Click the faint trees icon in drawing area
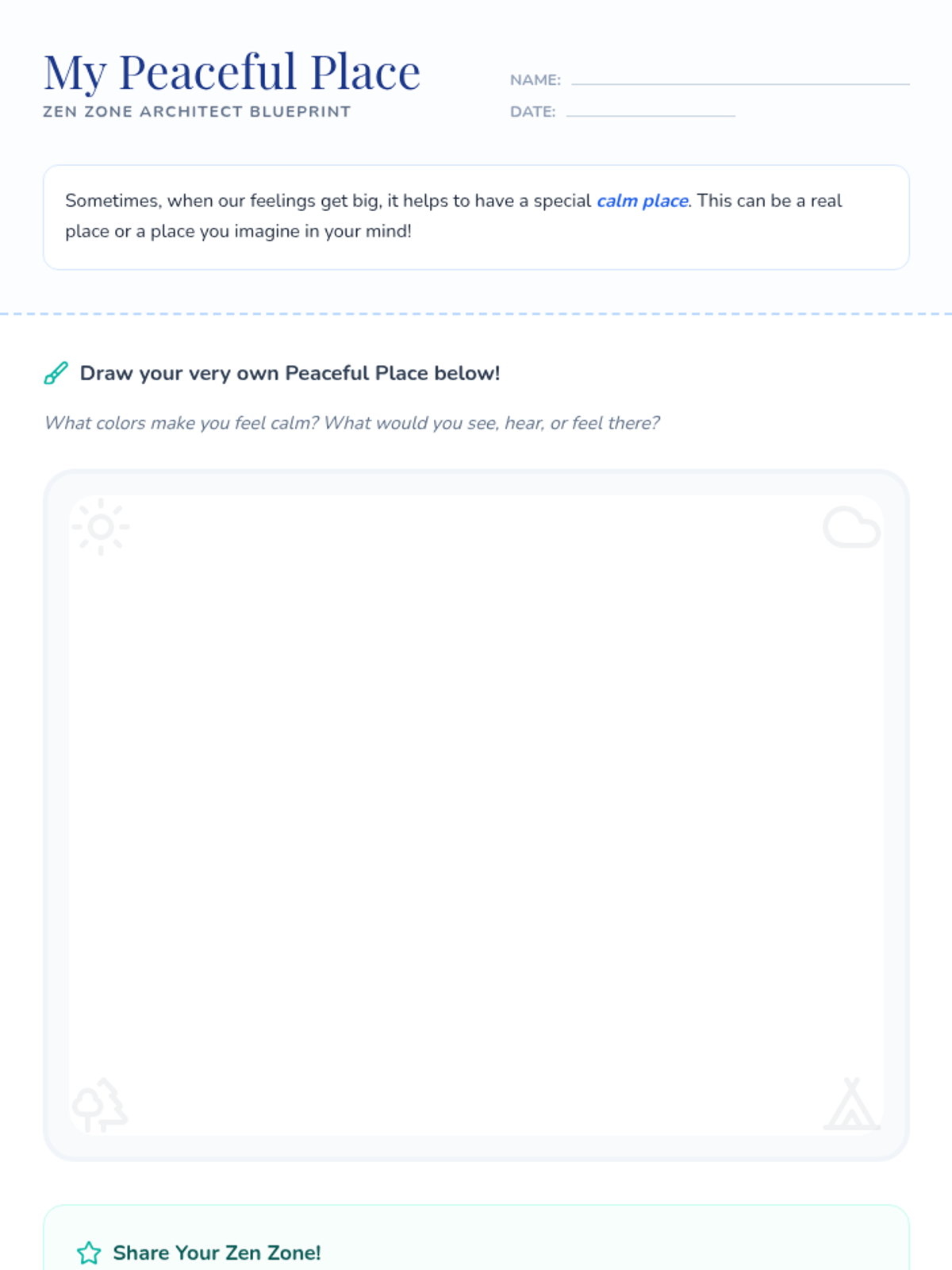 click(x=100, y=1104)
